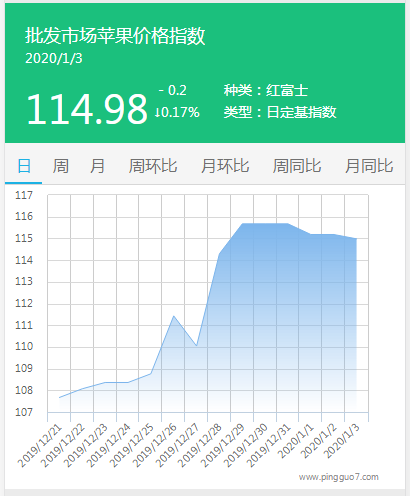The width and height of the screenshot is (410, 496).
Task: Click the x-axis label 2019/12/25
Action: pos(132,446)
